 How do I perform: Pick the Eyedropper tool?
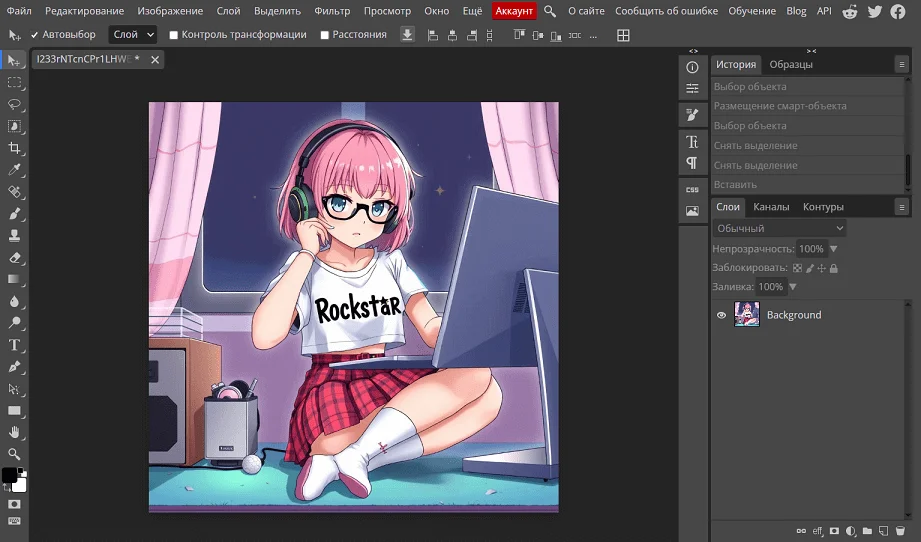pyautogui.click(x=14, y=170)
